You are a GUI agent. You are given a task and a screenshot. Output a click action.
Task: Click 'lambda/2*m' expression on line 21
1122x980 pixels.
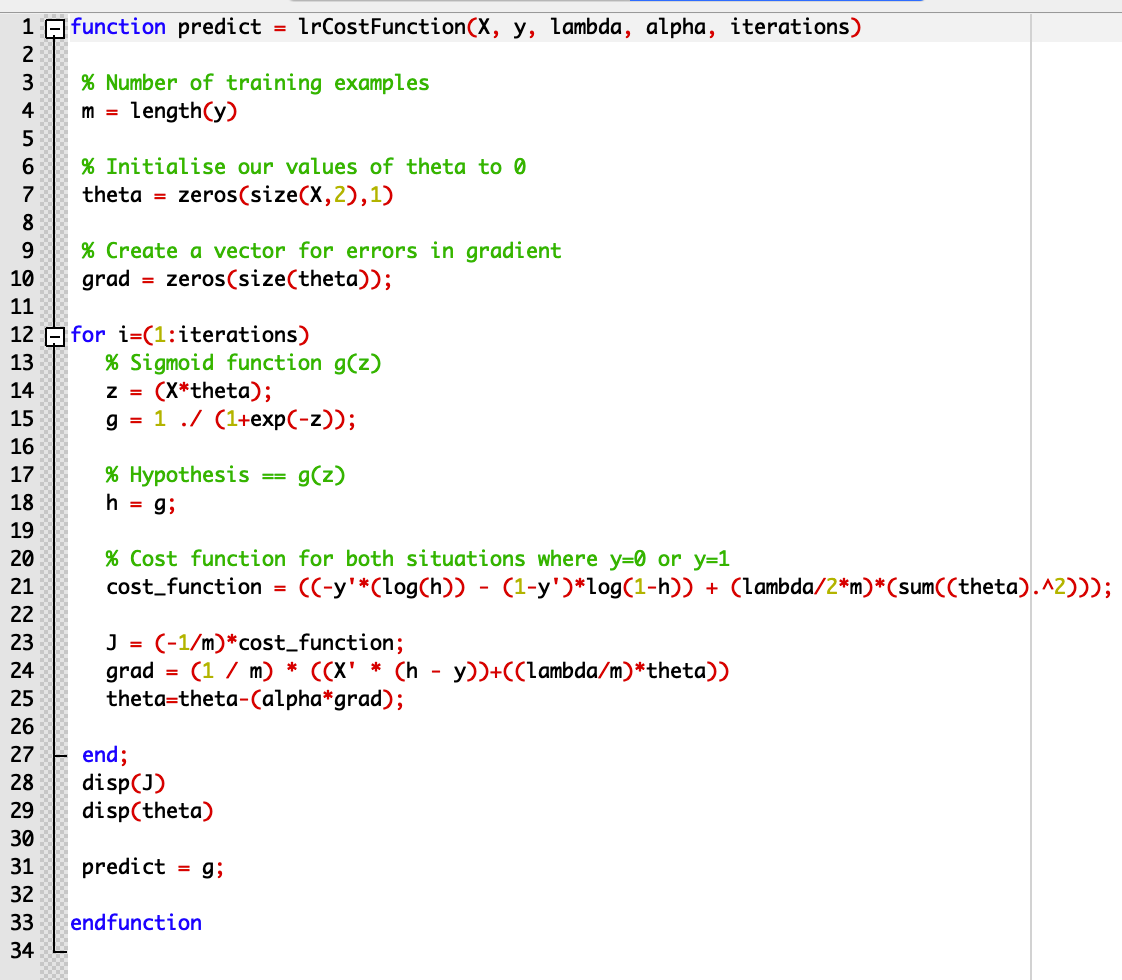pos(803,587)
